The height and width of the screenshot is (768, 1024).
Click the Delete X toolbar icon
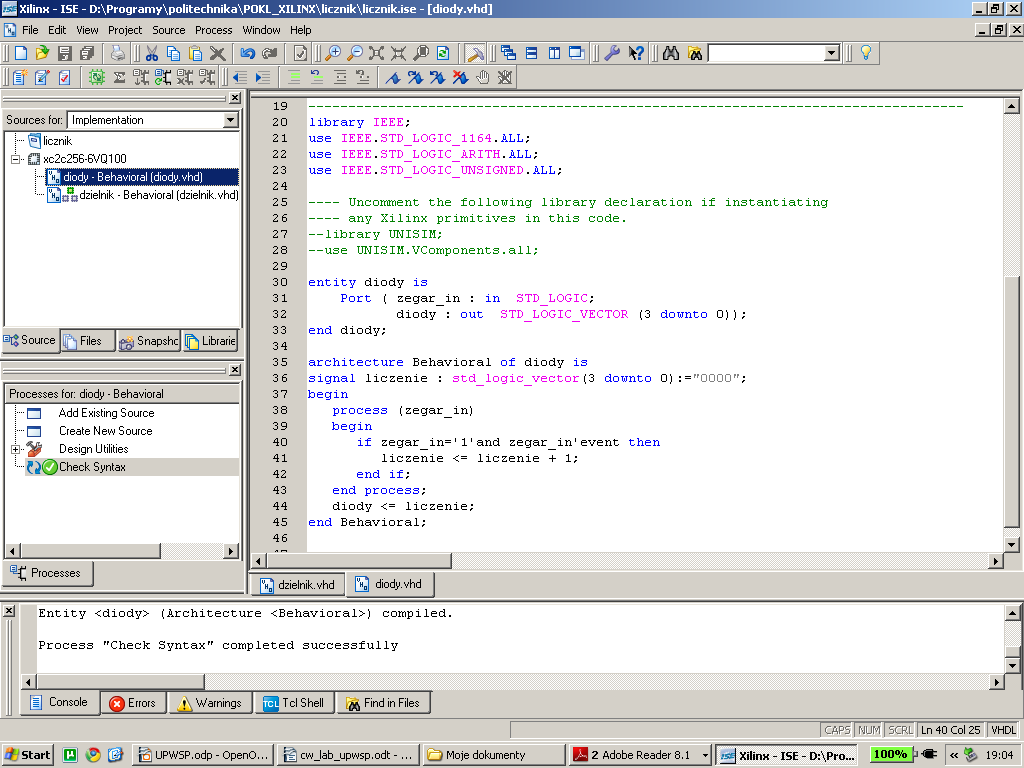pos(217,53)
